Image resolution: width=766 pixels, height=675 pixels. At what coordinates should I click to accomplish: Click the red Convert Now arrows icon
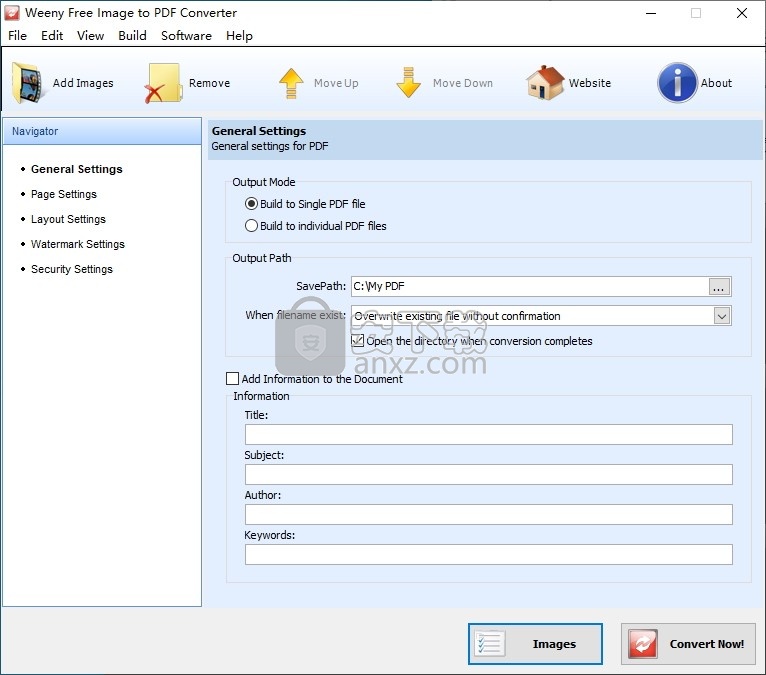tap(643, 644)
